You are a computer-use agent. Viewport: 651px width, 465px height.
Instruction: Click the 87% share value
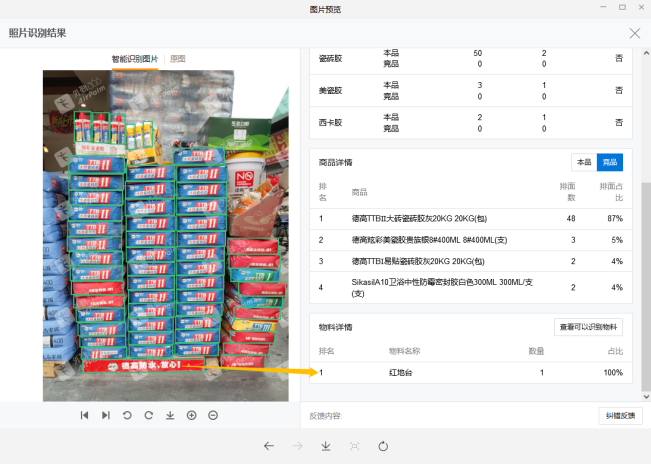point(615,219)
